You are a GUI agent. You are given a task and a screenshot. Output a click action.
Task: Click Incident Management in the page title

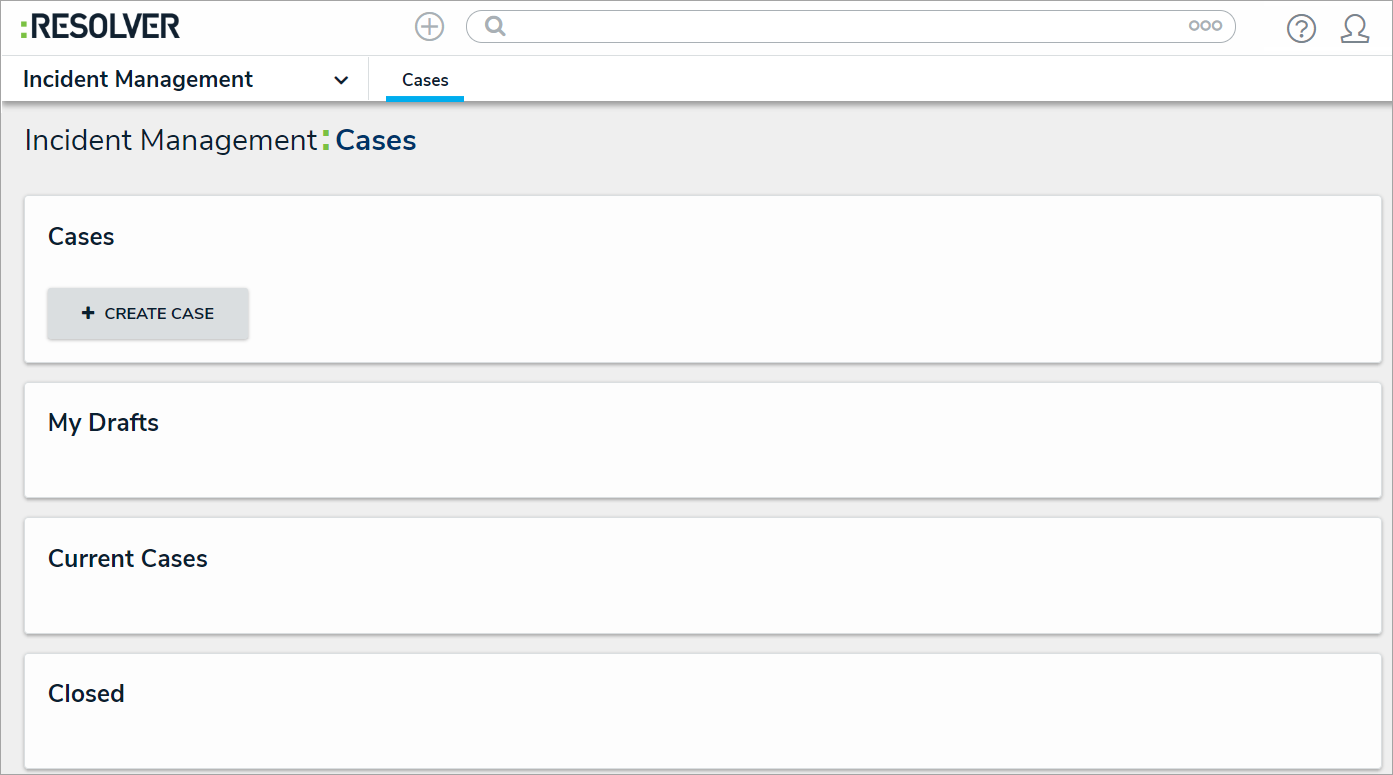[x=170, y=141]
